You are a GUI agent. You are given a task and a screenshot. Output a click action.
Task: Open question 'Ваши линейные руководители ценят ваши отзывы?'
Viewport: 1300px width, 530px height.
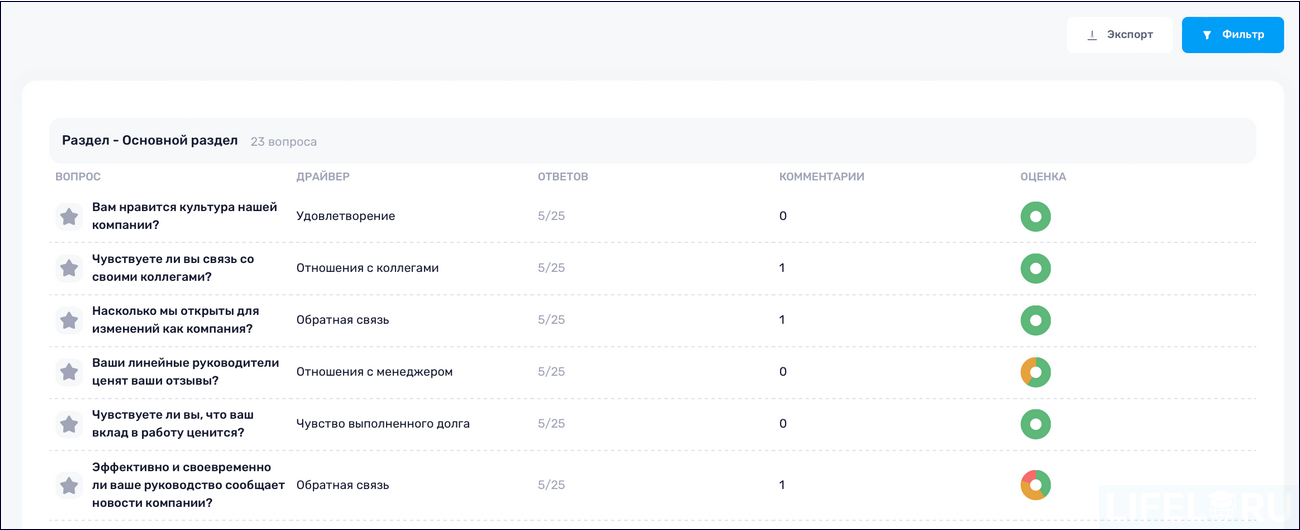pyautogui.click(x=186, y=372)
